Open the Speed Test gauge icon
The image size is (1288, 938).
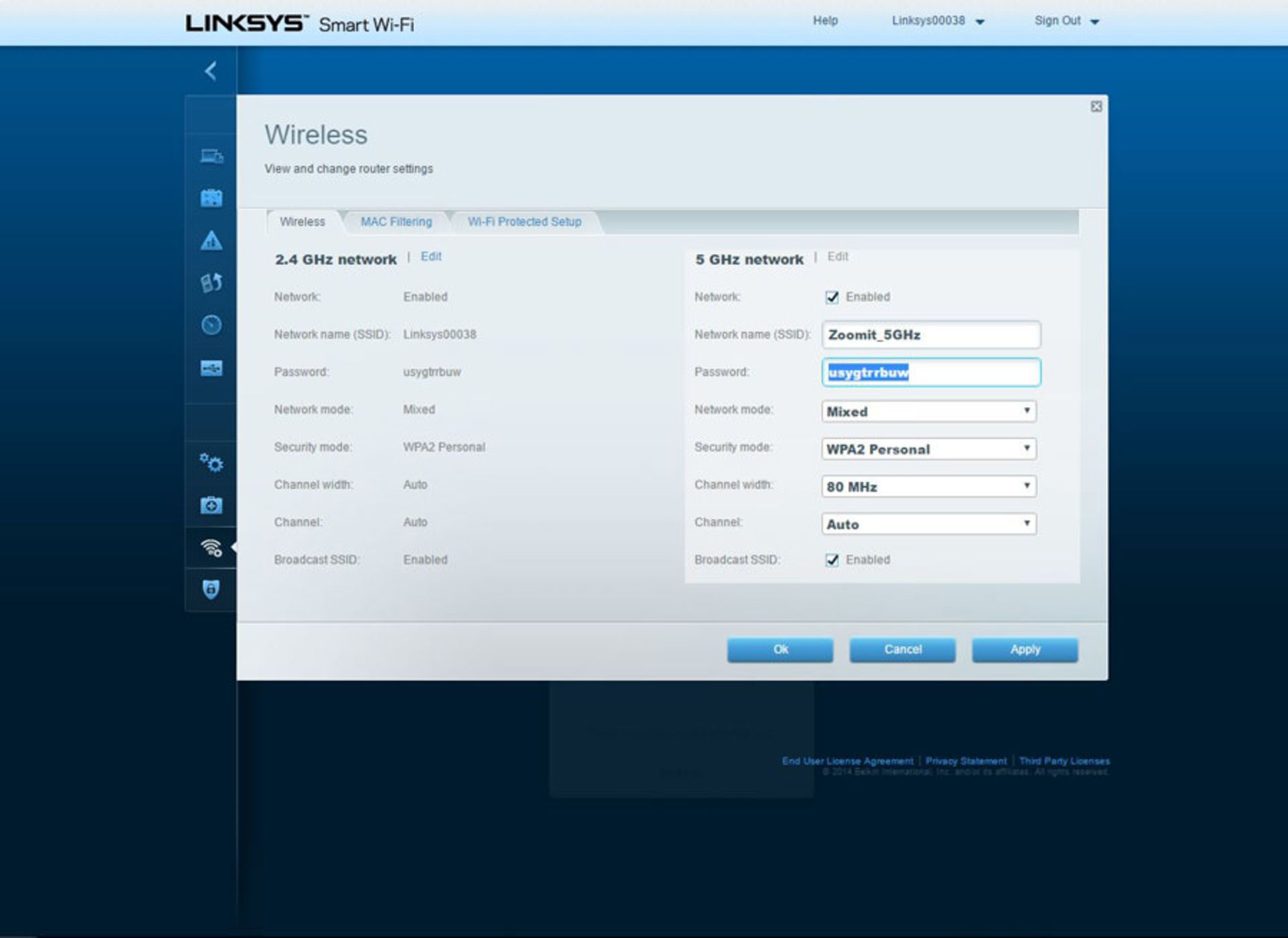211,325
